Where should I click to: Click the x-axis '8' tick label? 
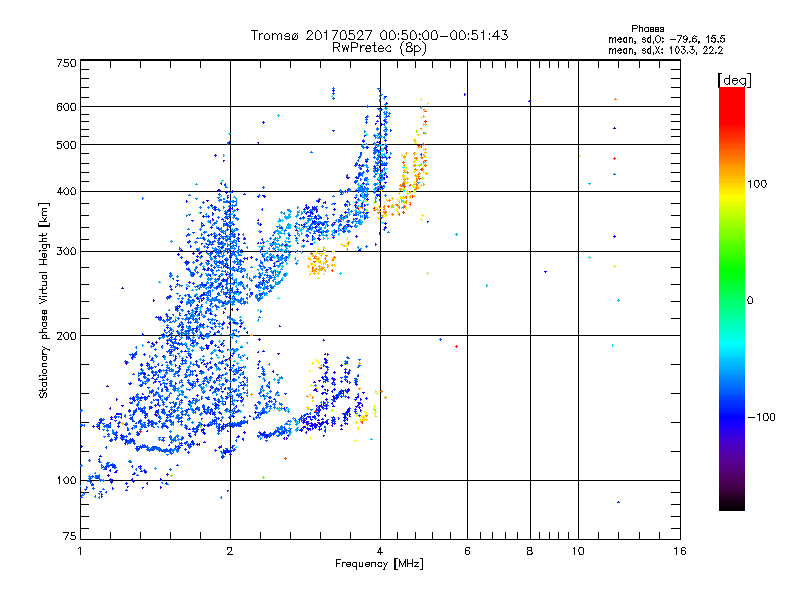tap(530, 551)
